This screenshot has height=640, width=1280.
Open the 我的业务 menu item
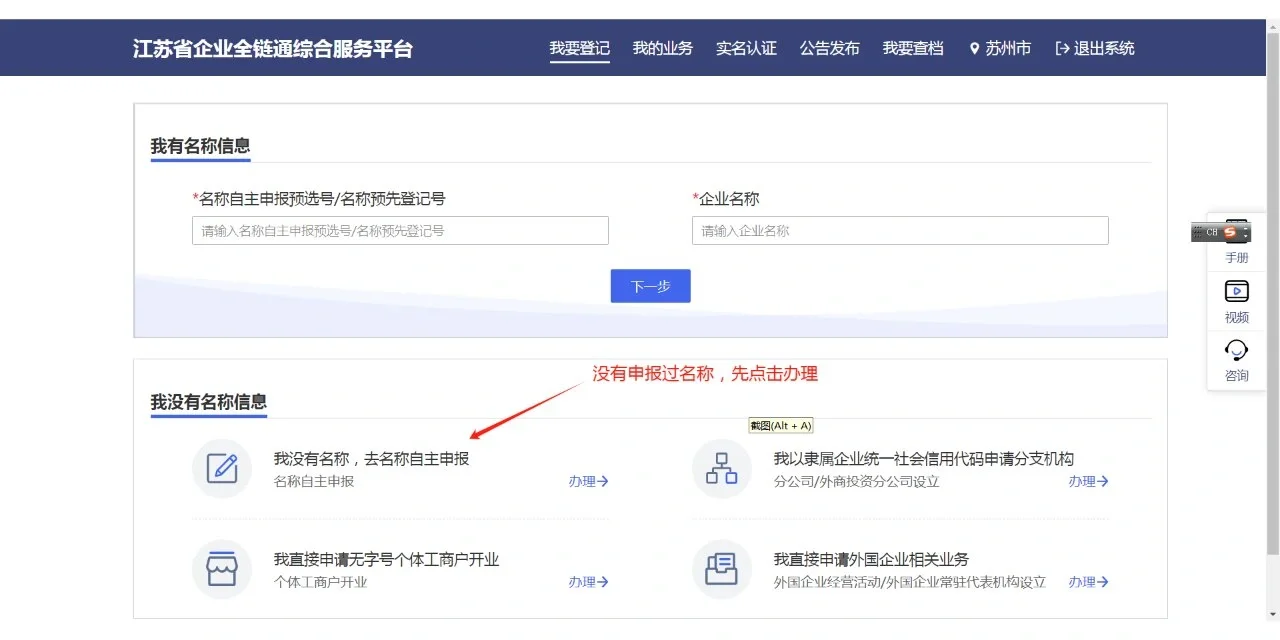tap(662, 48)
